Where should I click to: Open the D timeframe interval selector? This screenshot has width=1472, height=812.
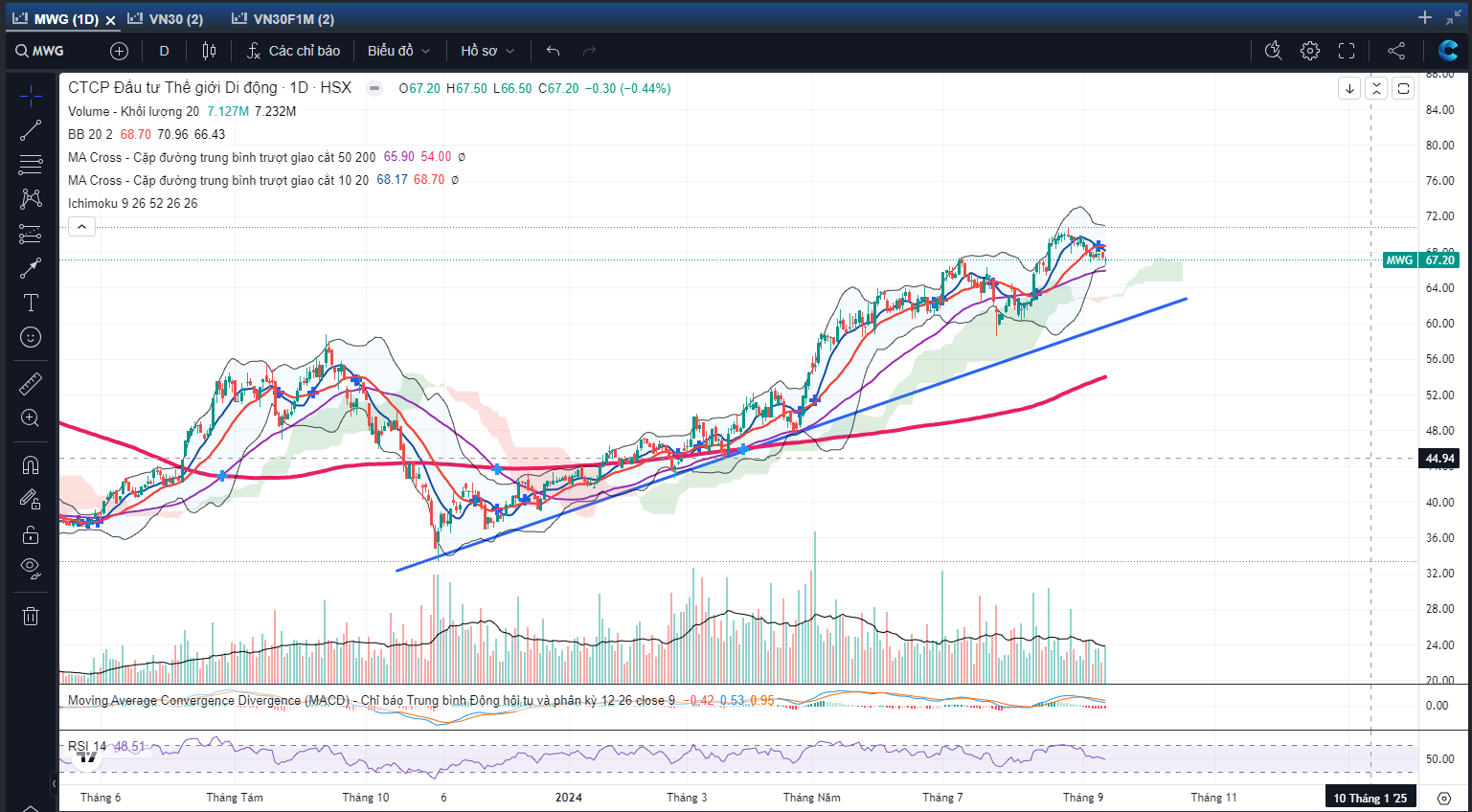point(164,51)
